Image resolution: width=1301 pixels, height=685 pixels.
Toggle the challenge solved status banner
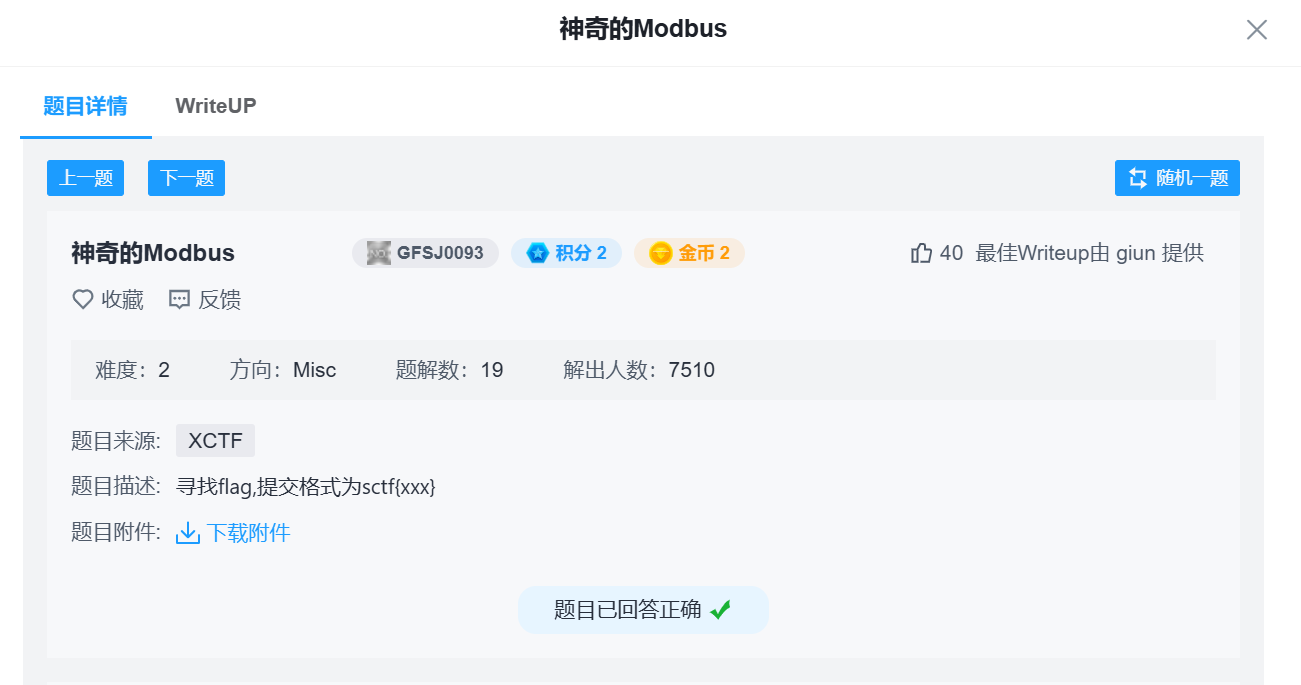(643, 609)
